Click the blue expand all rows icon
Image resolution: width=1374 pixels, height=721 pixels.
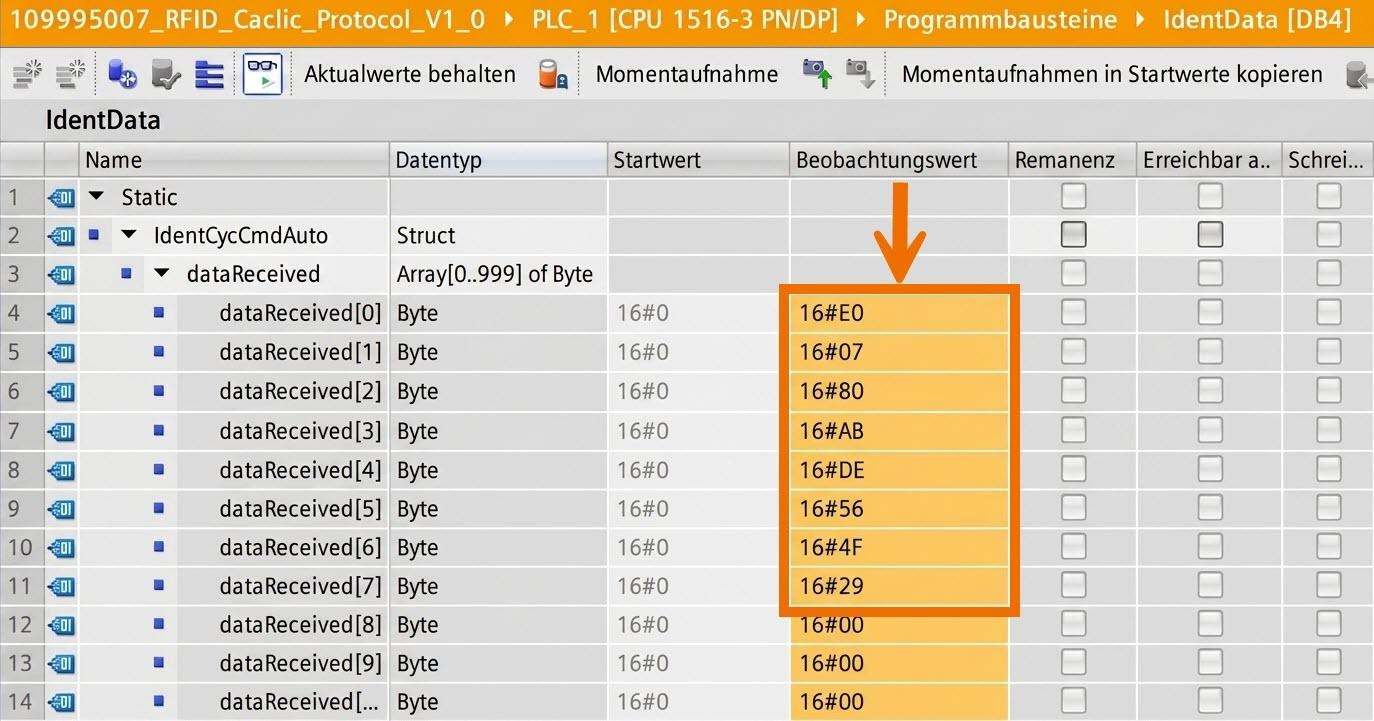pyautogui.click(x=209, y=74)
